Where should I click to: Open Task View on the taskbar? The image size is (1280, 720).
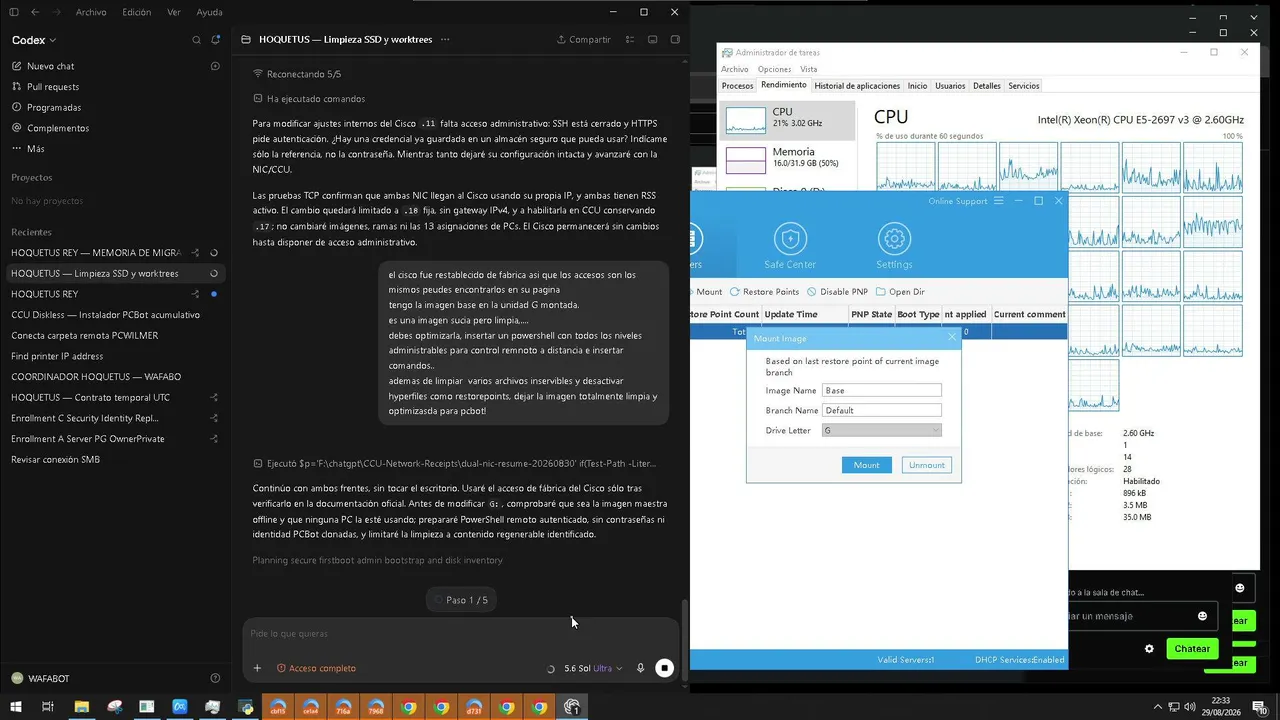tap(47, 707)
